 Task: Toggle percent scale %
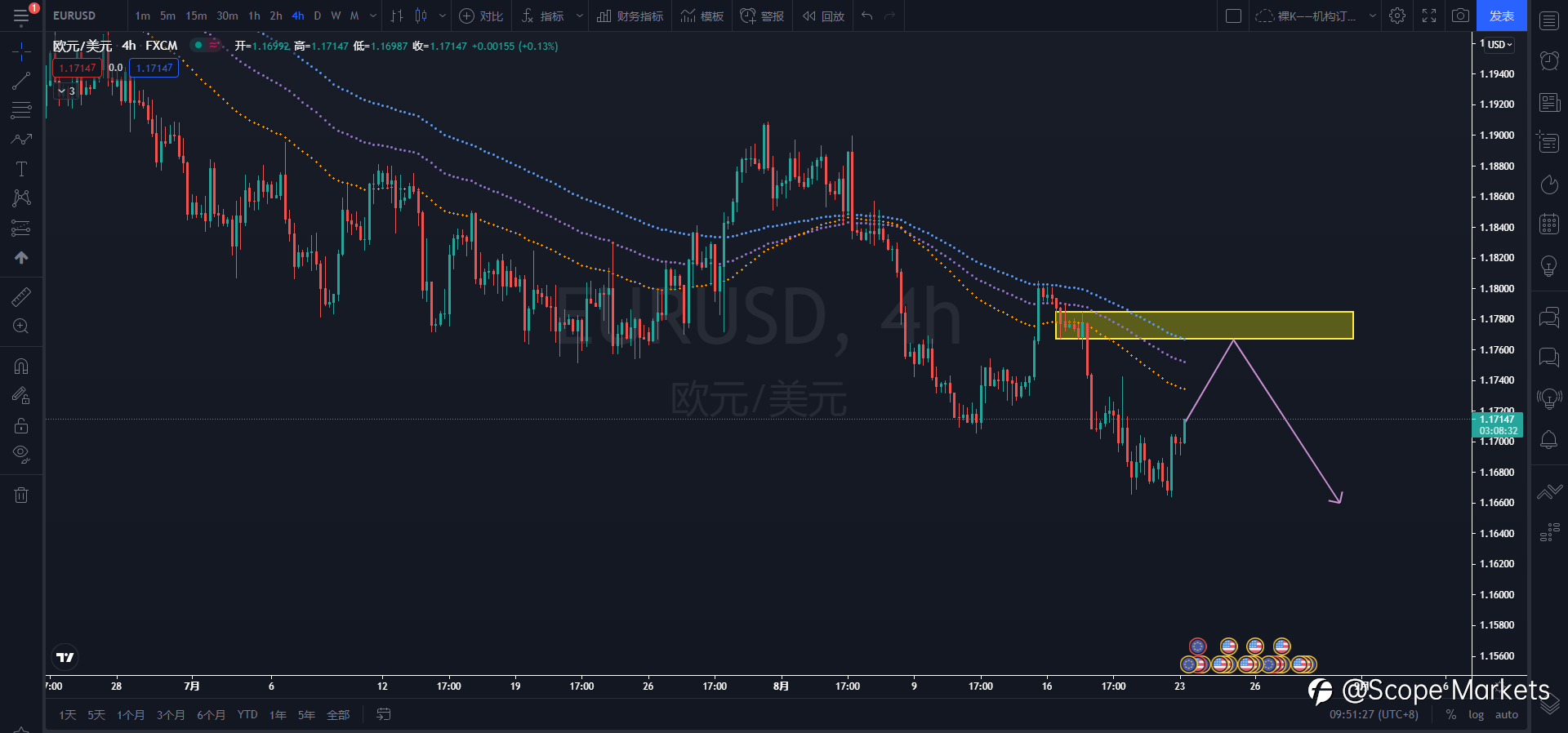(1451, 715)
